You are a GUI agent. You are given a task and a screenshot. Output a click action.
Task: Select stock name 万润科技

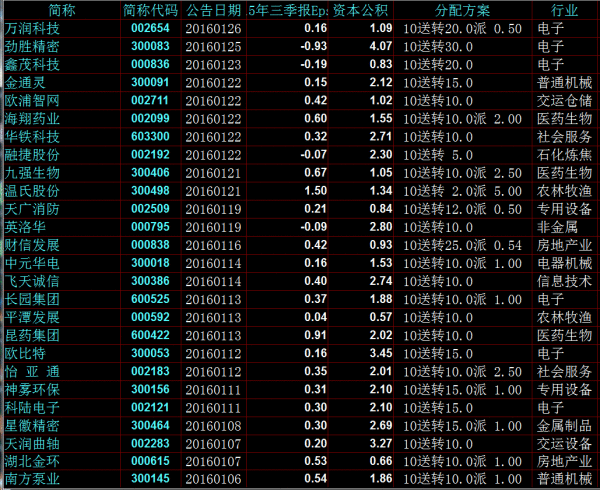point(32,28)
